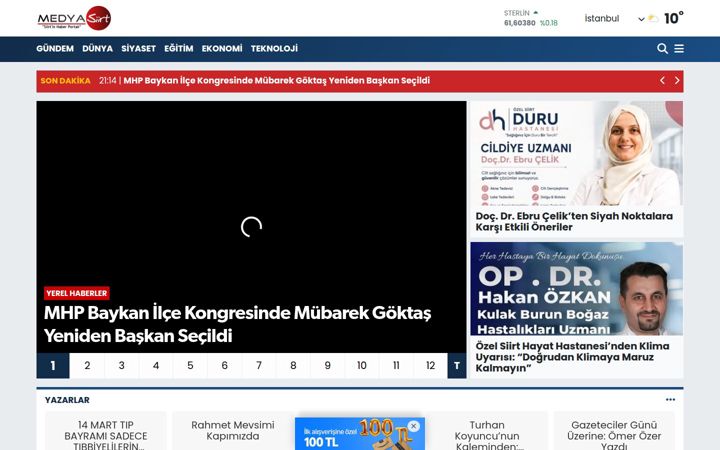The image size is (720, 450).
Task: Open the hamburger menu icon
Action: pyautogui.click(x=679, y=49)
